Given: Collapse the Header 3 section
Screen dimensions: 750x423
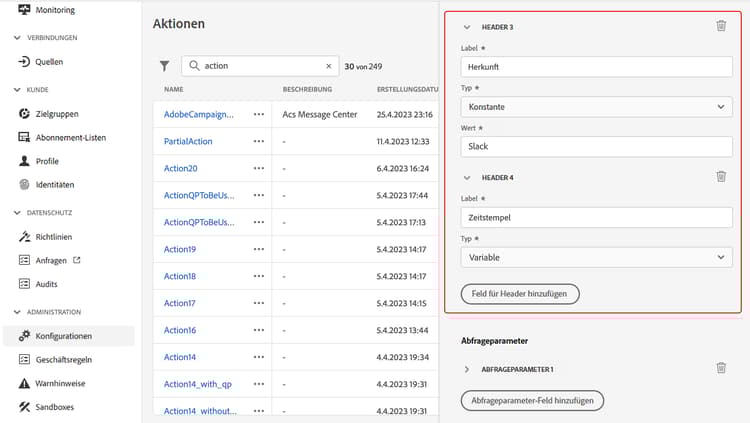Looking at the screenshot, I should click(x=467, y=27).
